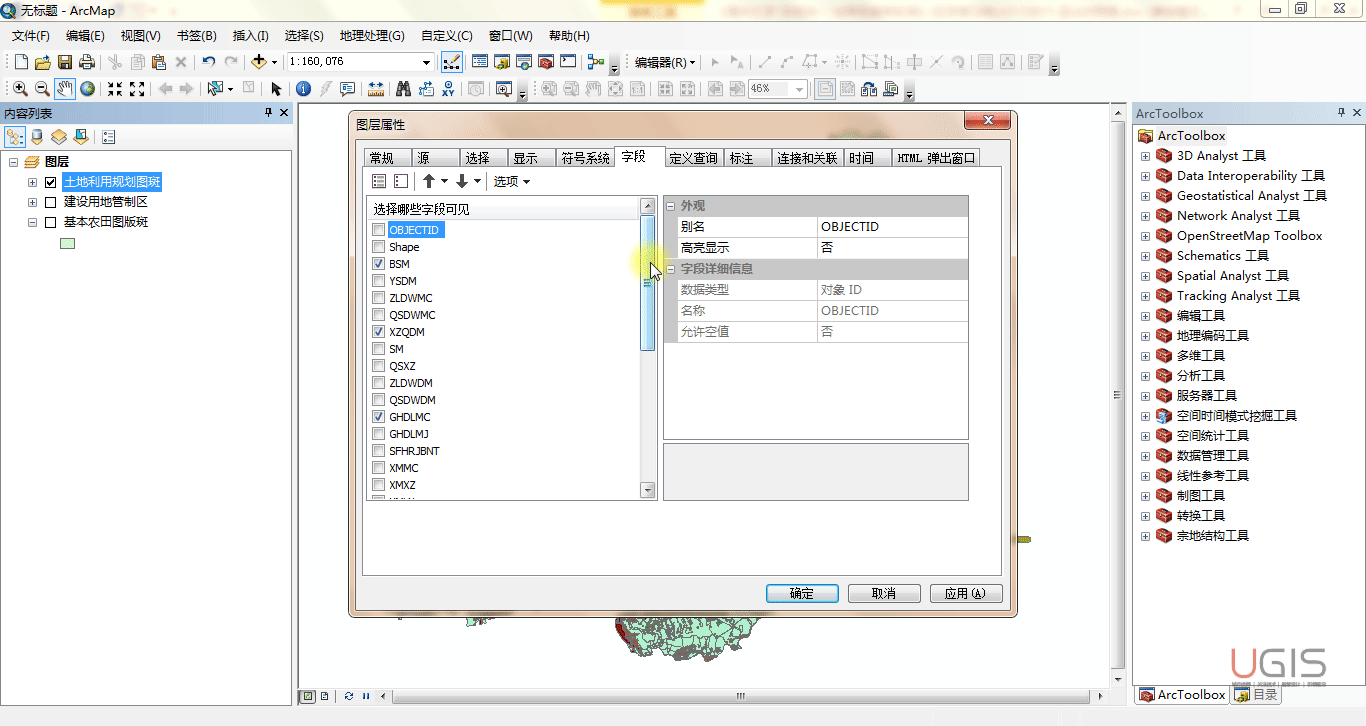Select the Identify tool
The width and height of the screenshot is (1366, 726).
[x=303, y=89]
